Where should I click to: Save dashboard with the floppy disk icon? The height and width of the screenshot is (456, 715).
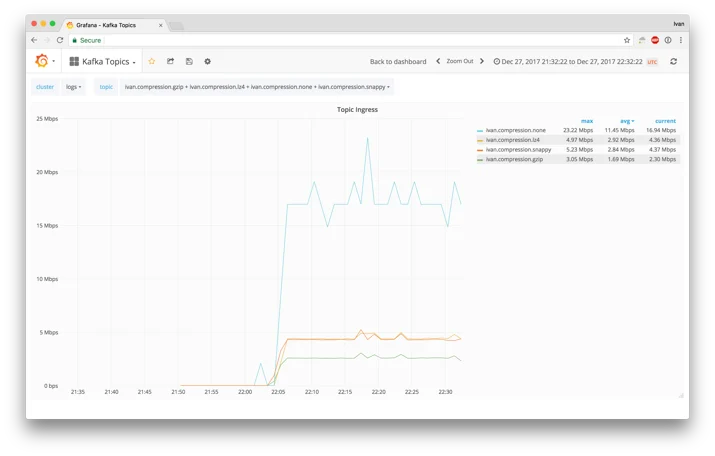(x=189, y=61)
